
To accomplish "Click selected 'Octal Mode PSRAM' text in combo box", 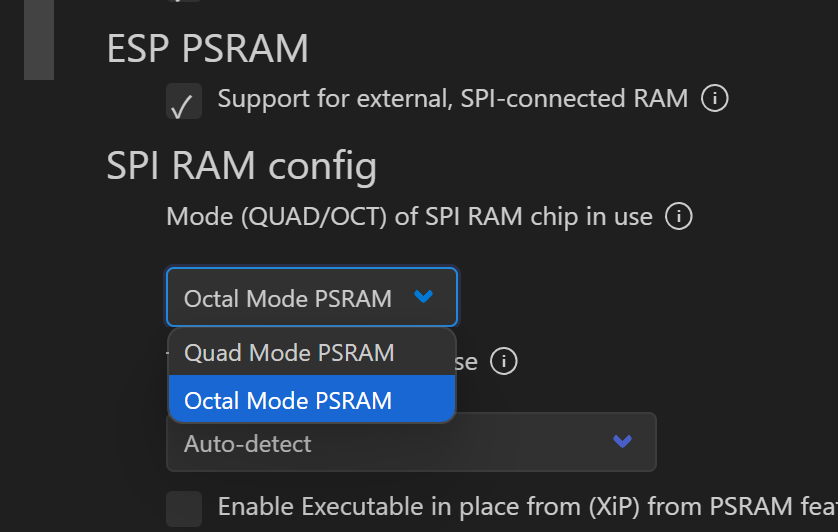I will coord(288,298).
